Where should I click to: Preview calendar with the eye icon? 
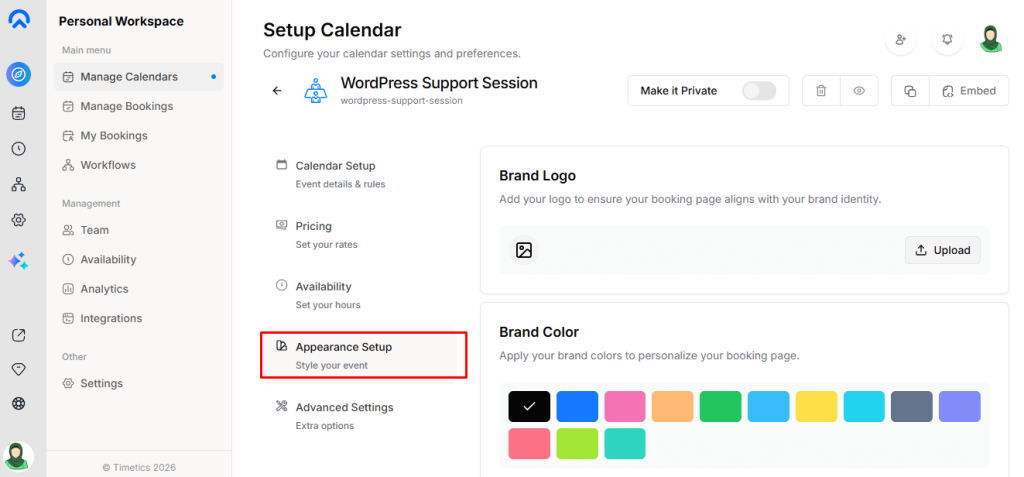tap(859, 91)
